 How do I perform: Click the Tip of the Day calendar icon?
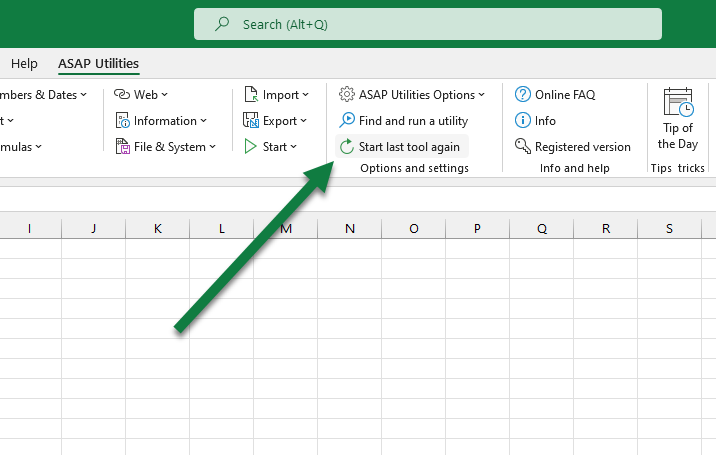pos(679,102)
